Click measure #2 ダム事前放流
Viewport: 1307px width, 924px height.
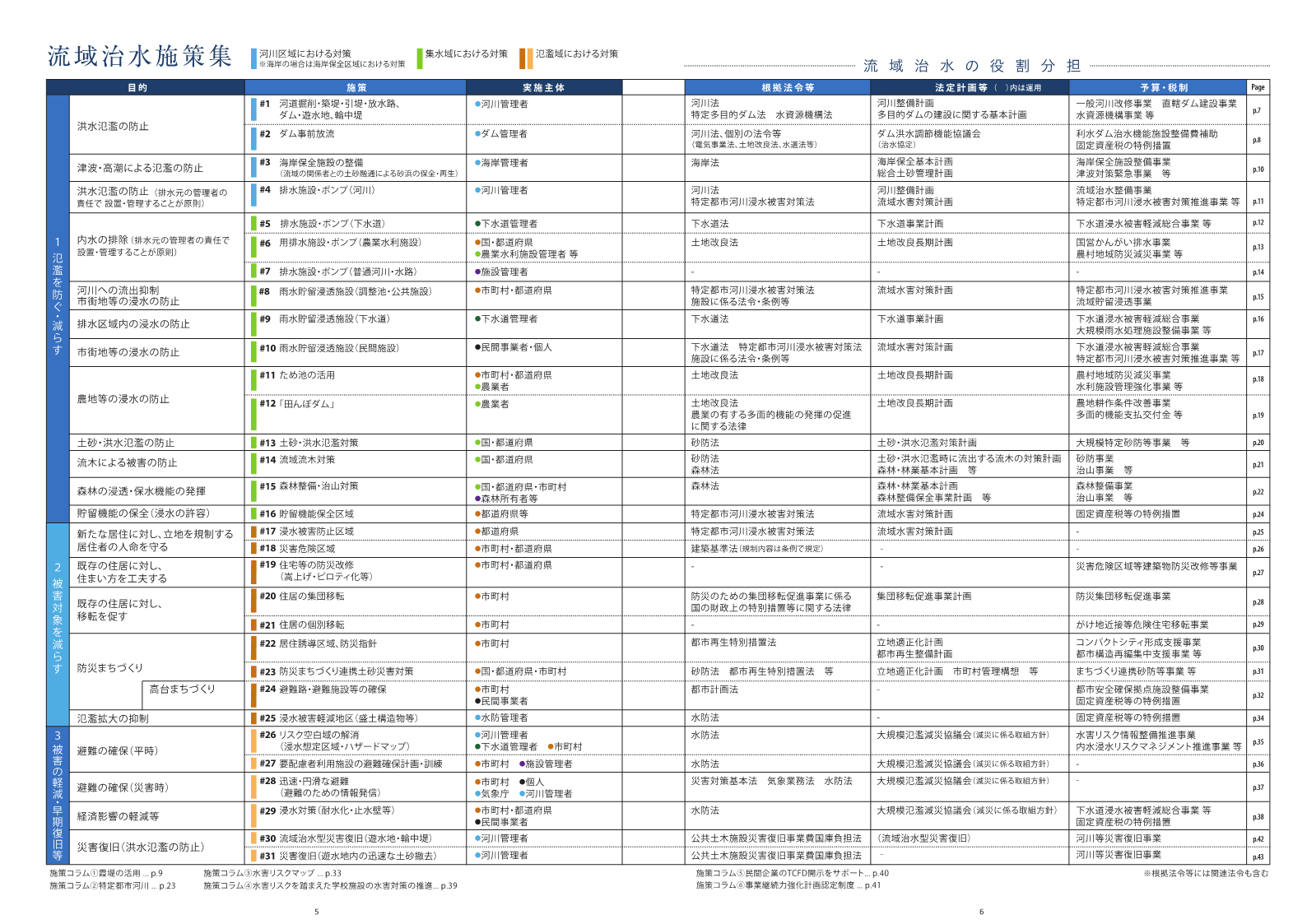coord(297,133)
